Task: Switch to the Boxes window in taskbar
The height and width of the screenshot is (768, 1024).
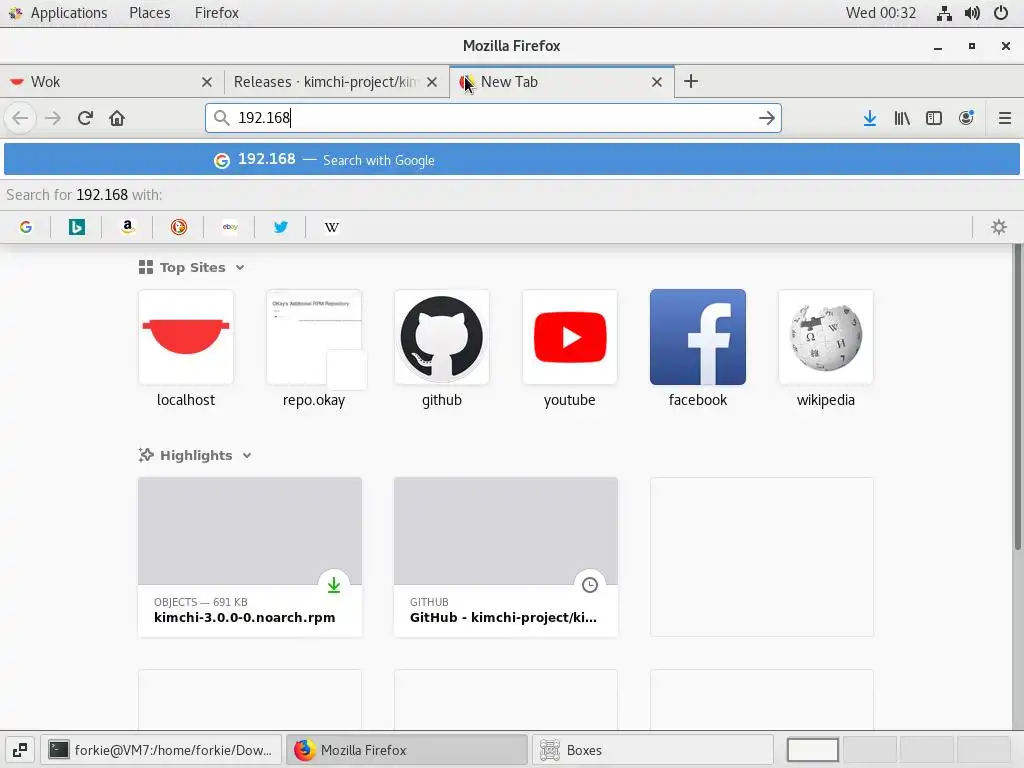Action: [x=652, y=750]
